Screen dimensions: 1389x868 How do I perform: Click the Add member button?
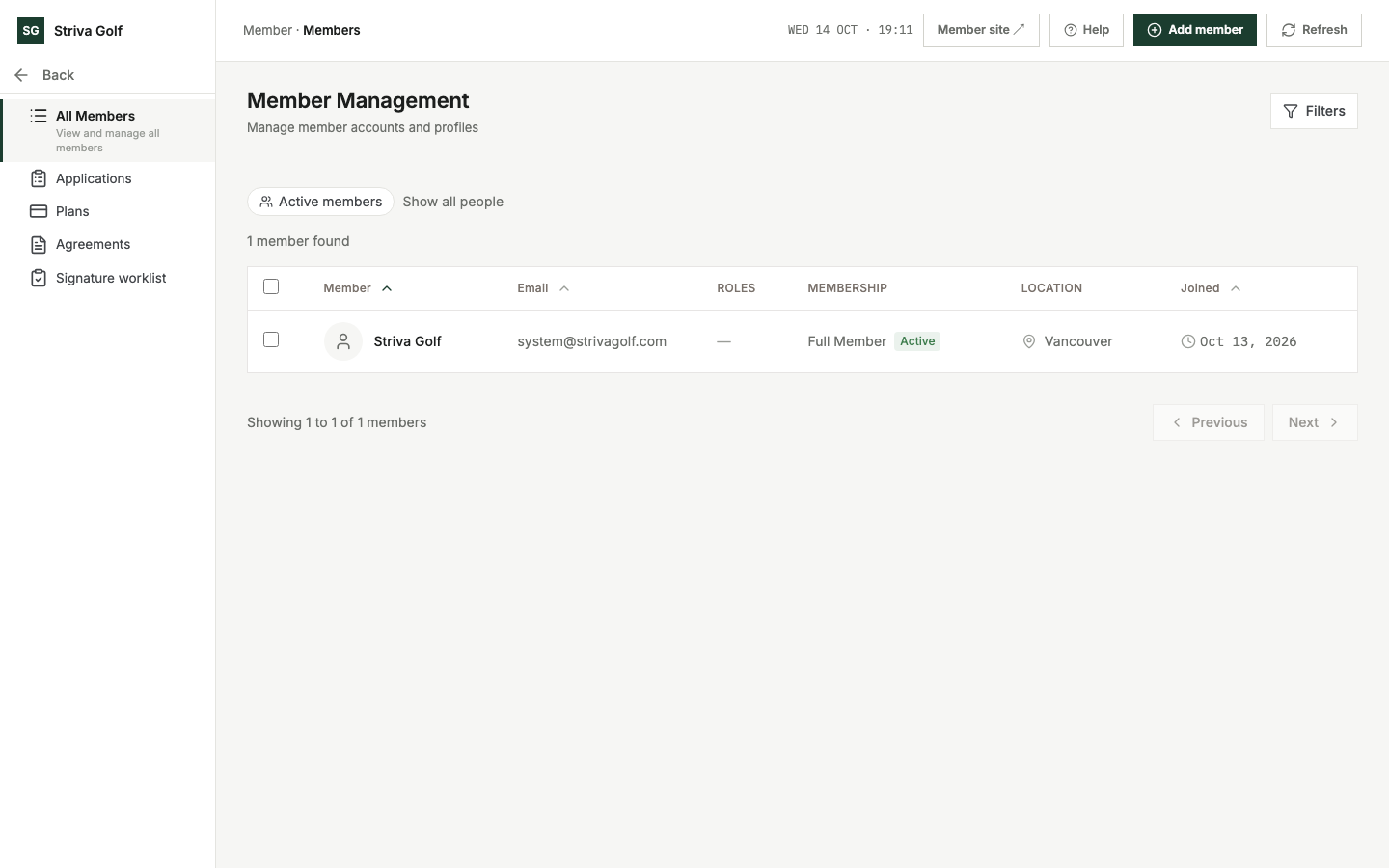click(1195, 30)
